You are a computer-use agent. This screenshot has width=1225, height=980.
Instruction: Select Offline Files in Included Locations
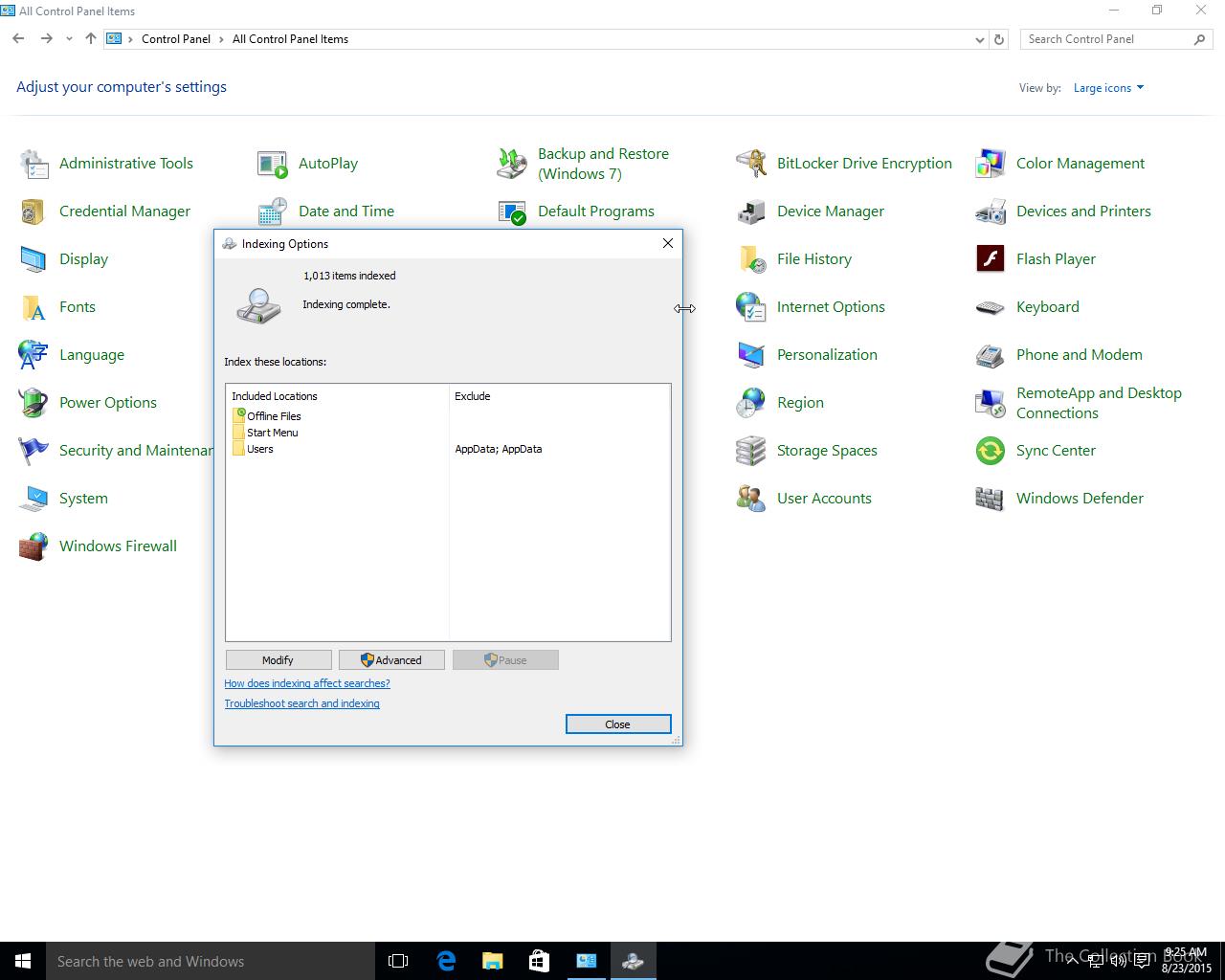[x=267, y=416]
